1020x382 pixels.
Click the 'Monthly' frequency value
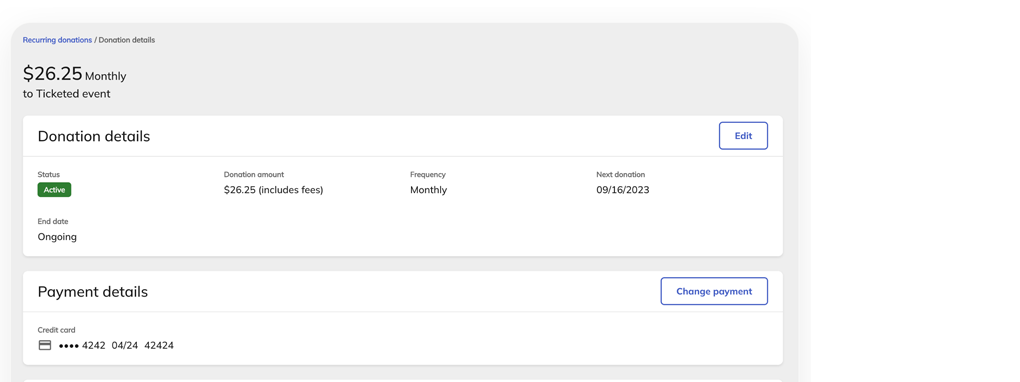click(x=428, y=190)
